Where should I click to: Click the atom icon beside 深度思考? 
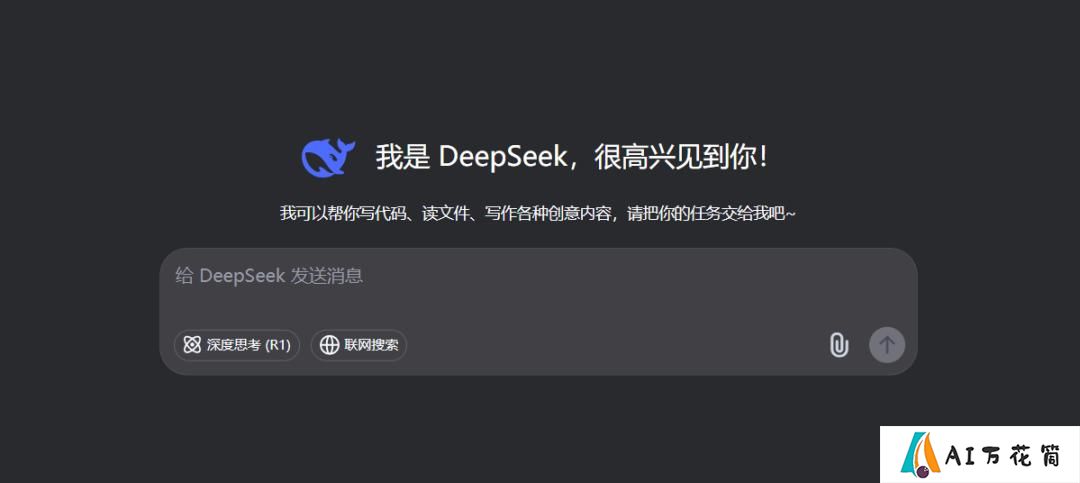(192, 345)
